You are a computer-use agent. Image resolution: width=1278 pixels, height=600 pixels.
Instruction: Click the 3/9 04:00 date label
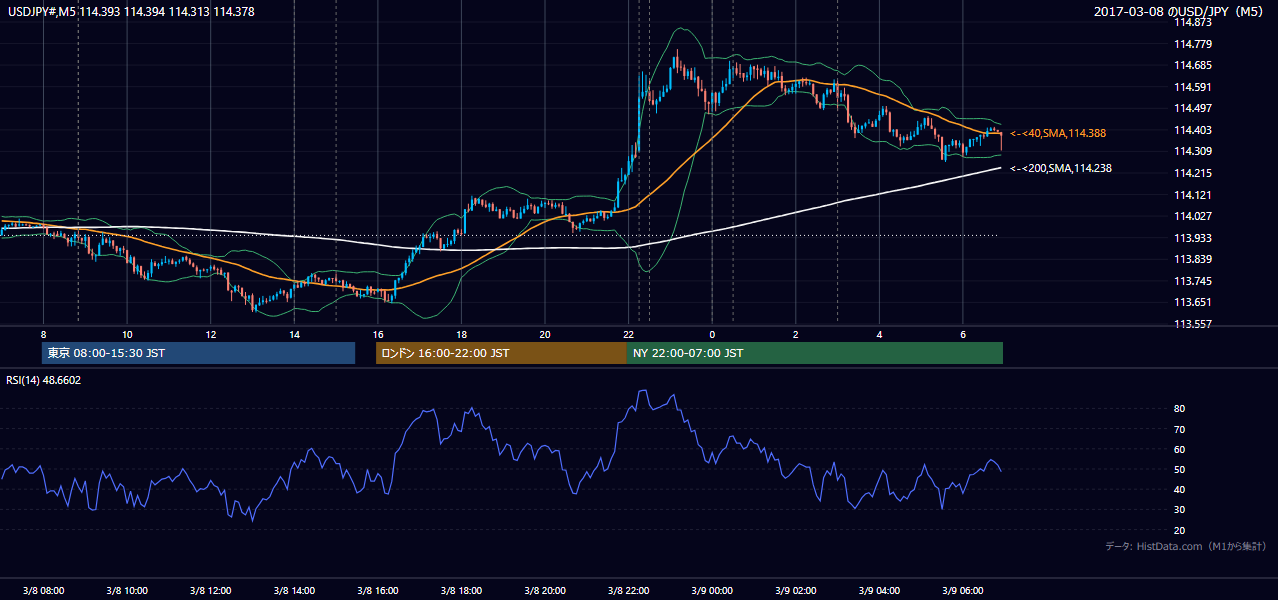tap(878, 591)
